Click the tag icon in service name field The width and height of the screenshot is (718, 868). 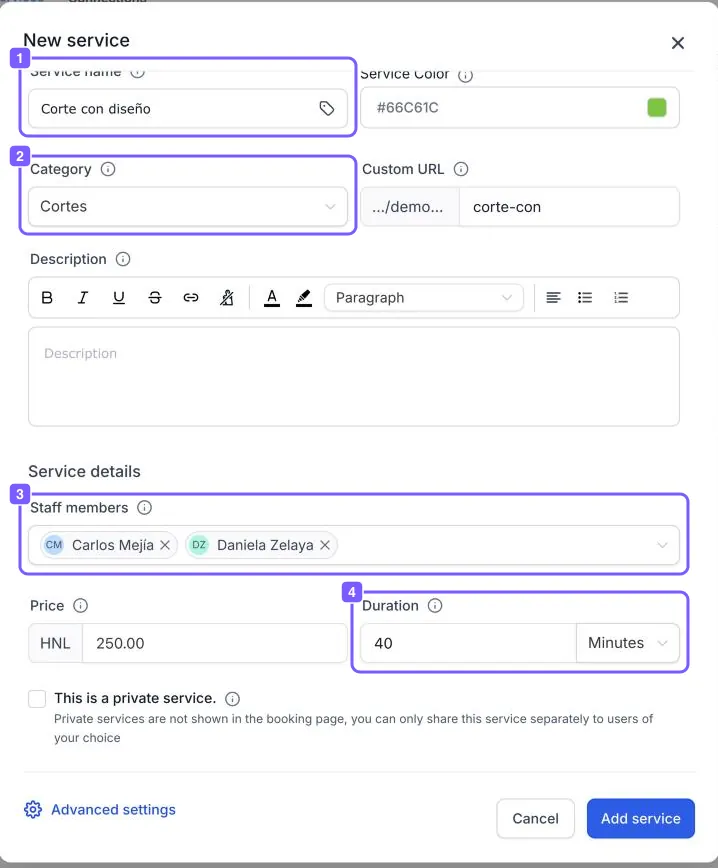click(327, 108)
